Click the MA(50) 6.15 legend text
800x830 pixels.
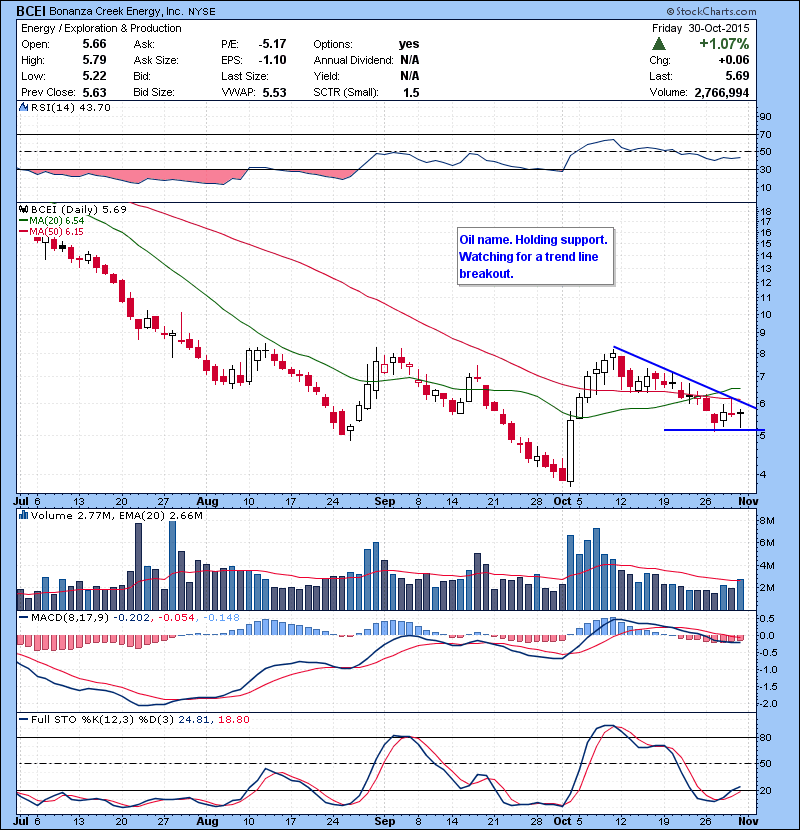(x=57, y=232)
